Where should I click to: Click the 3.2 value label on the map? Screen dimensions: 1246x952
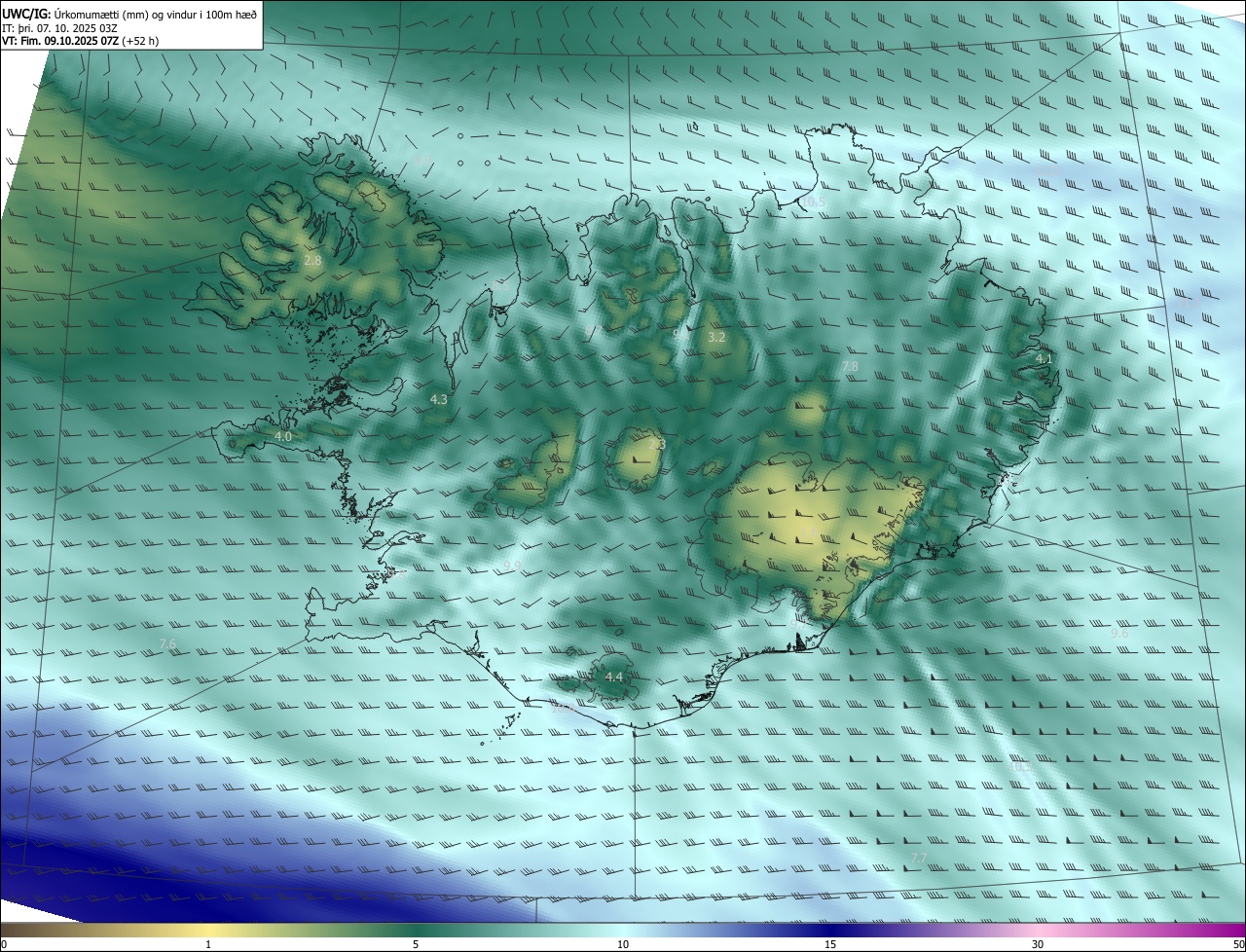tap(716, 338)
